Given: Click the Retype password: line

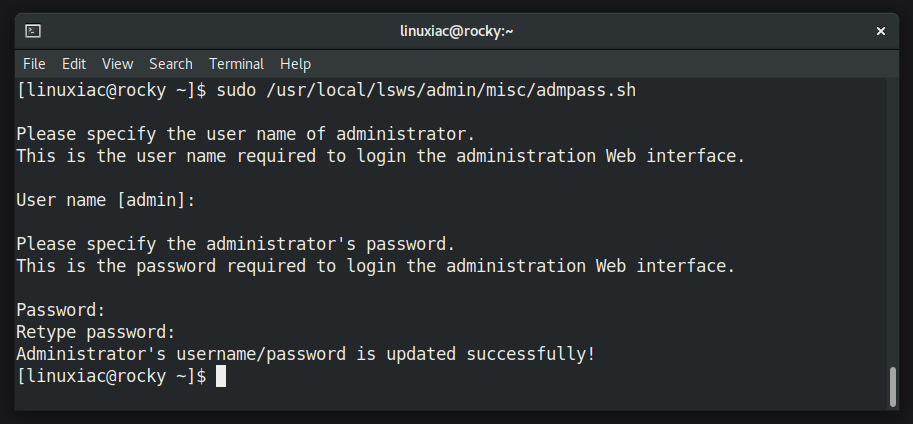Looking at the screenshot, I should 95,332.
